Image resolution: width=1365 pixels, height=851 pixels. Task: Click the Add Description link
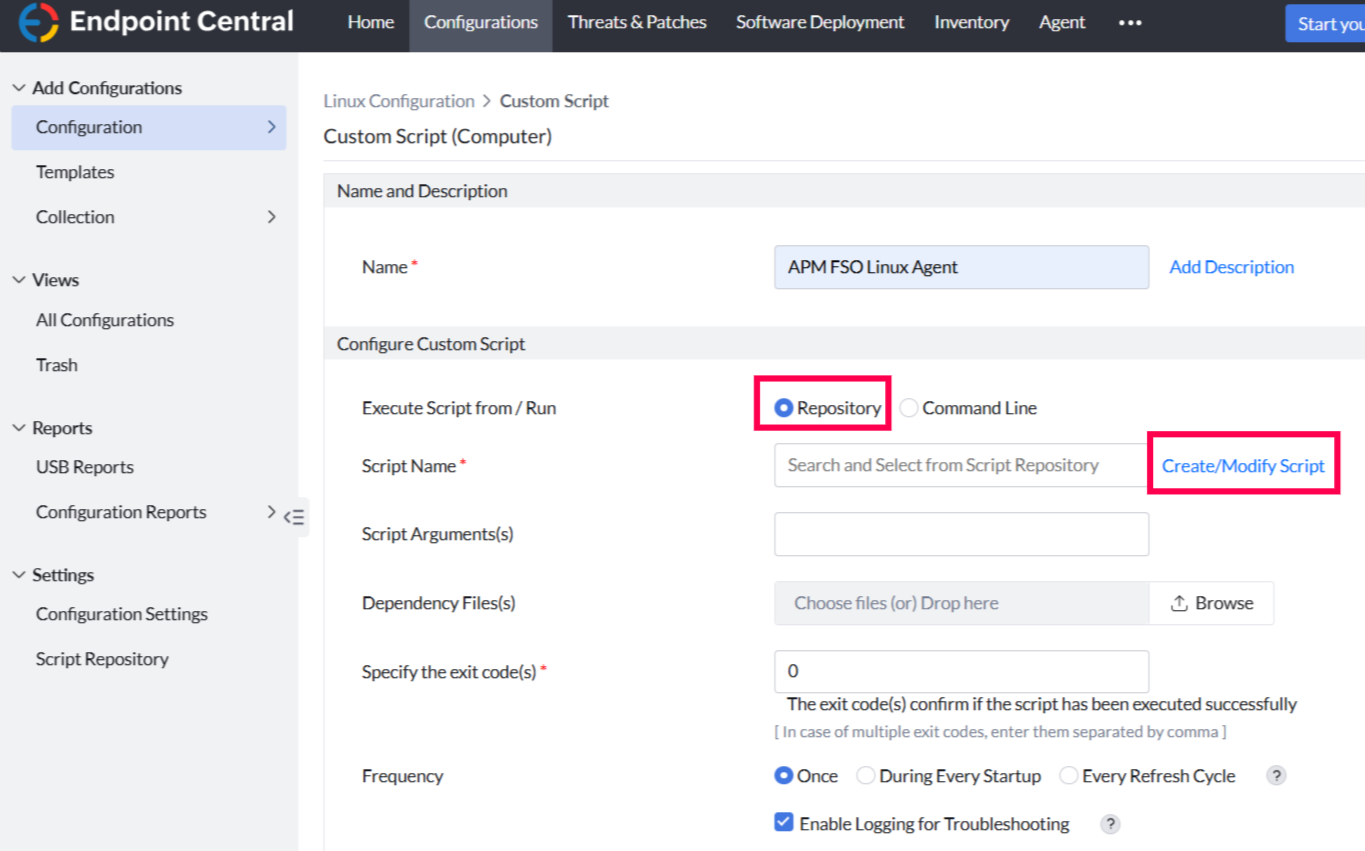point(1232,267)
